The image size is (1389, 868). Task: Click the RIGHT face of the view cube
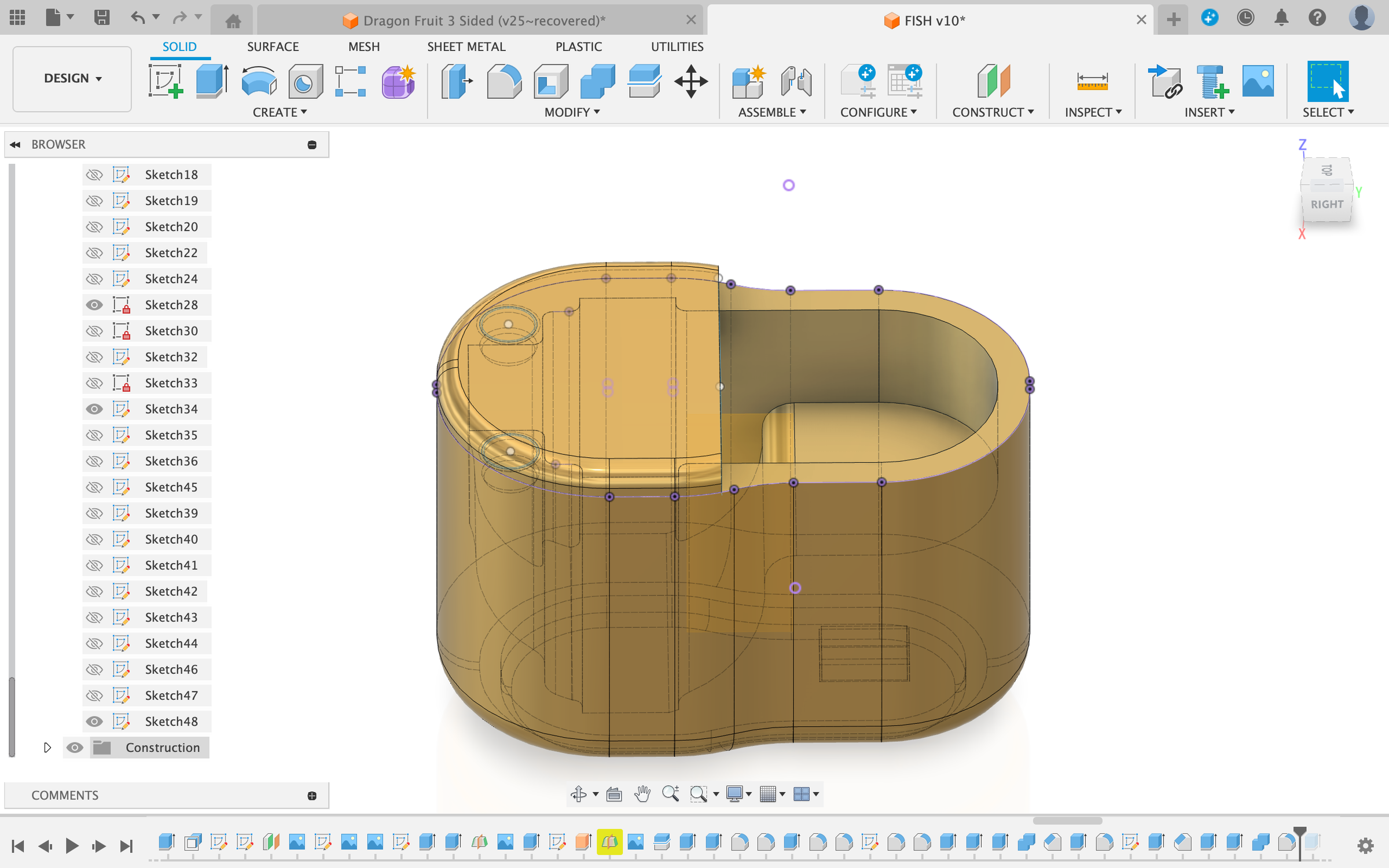click(1326, 204)
